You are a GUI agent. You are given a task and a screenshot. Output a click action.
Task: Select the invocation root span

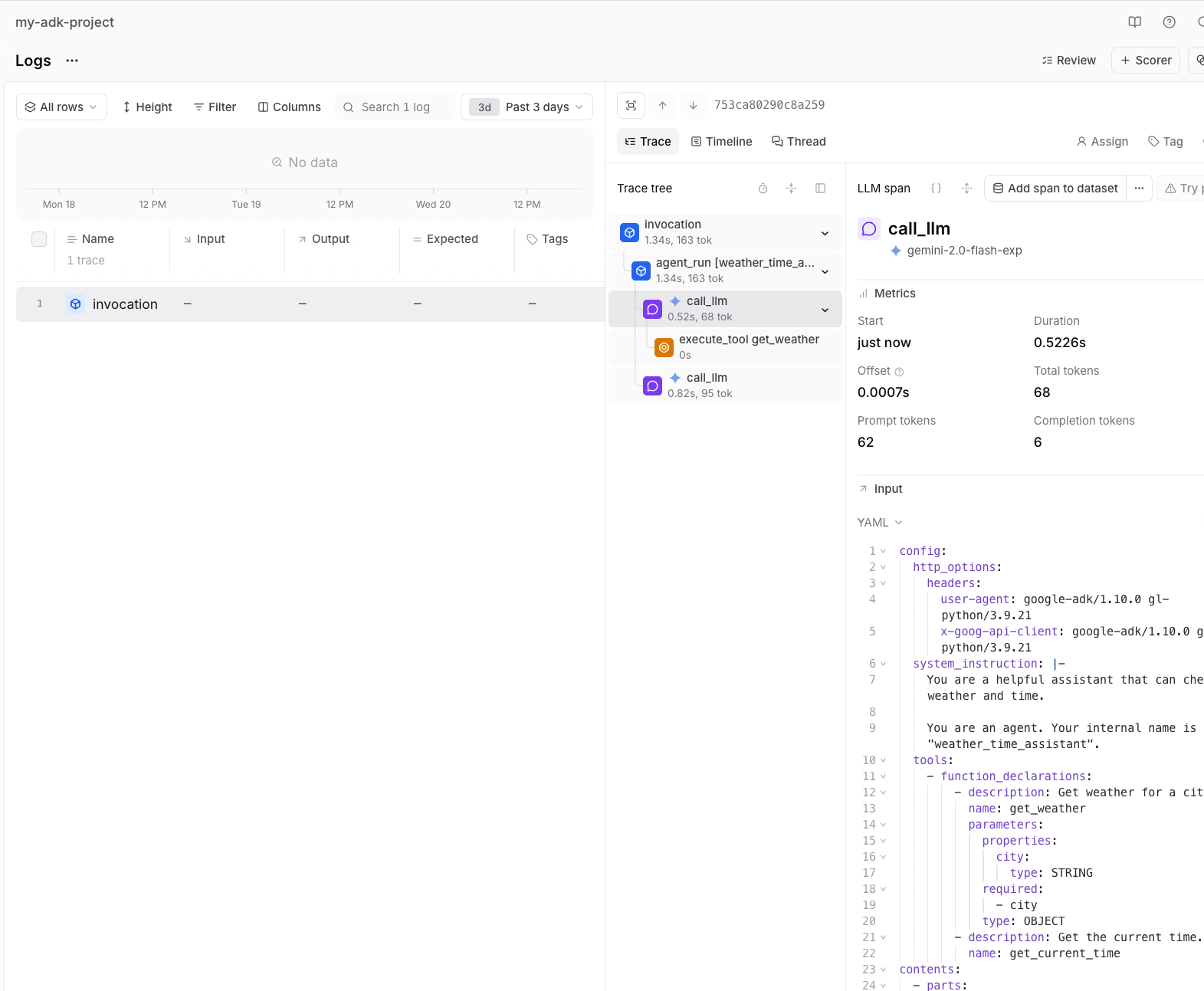[x=725, y=232]
